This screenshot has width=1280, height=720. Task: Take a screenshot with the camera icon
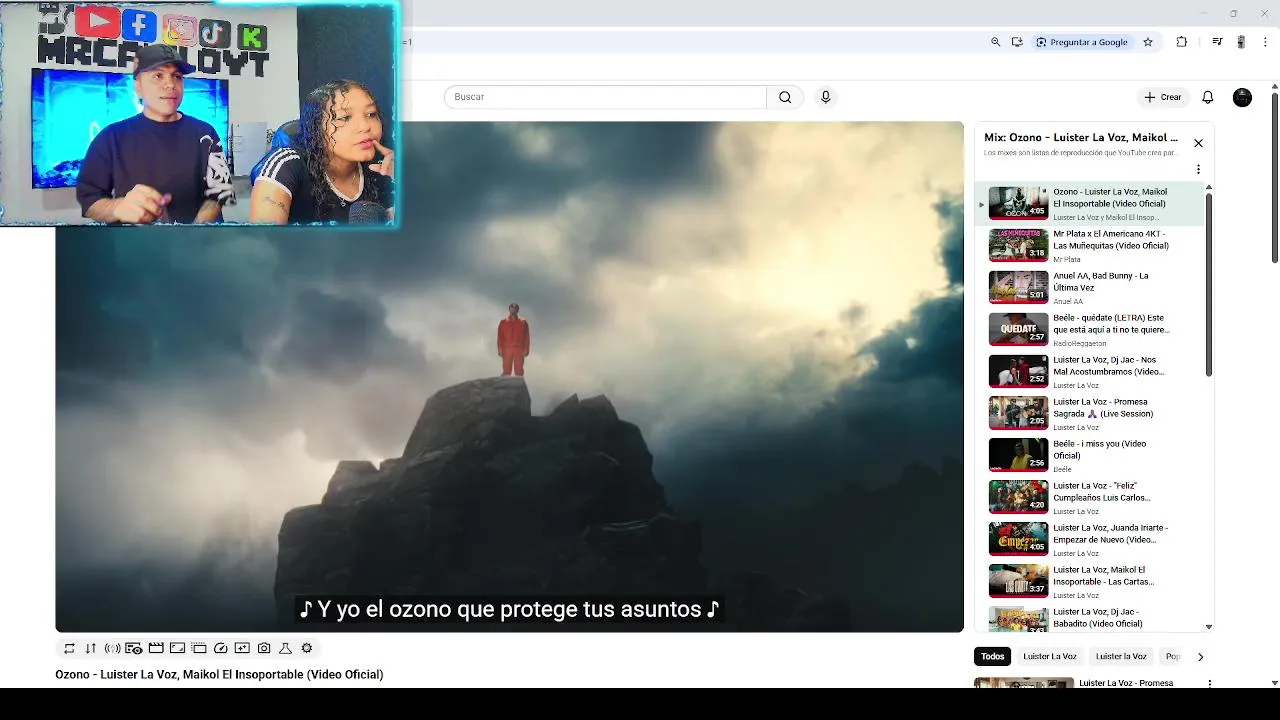click(264, 648)
